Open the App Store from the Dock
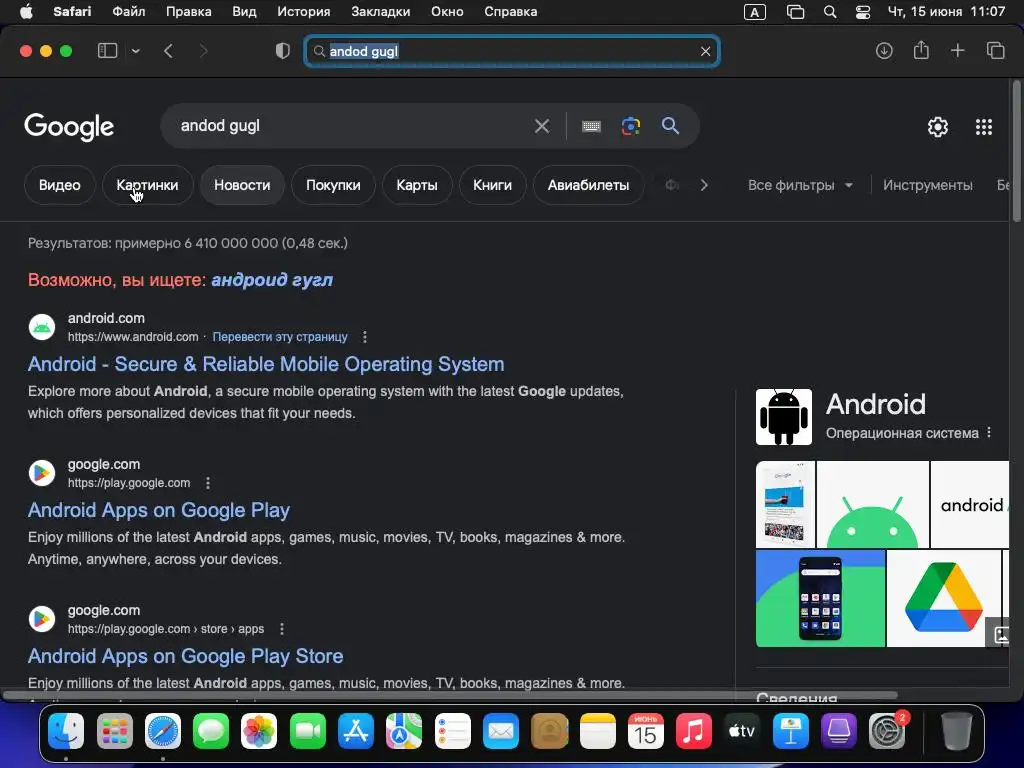Image resolution: width=1024 pixels, height=768 pixels. click(x=356, y=730)
